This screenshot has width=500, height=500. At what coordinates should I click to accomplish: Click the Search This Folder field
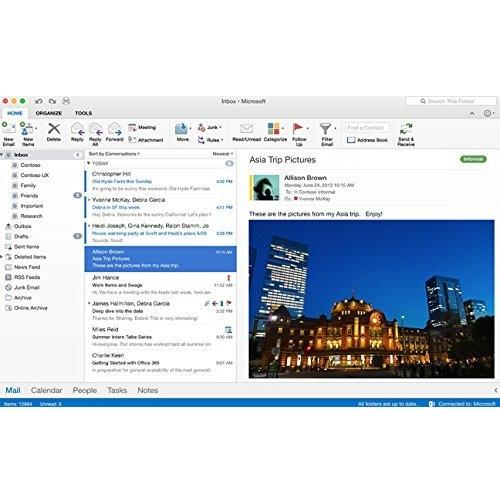[x=451, y=101]
